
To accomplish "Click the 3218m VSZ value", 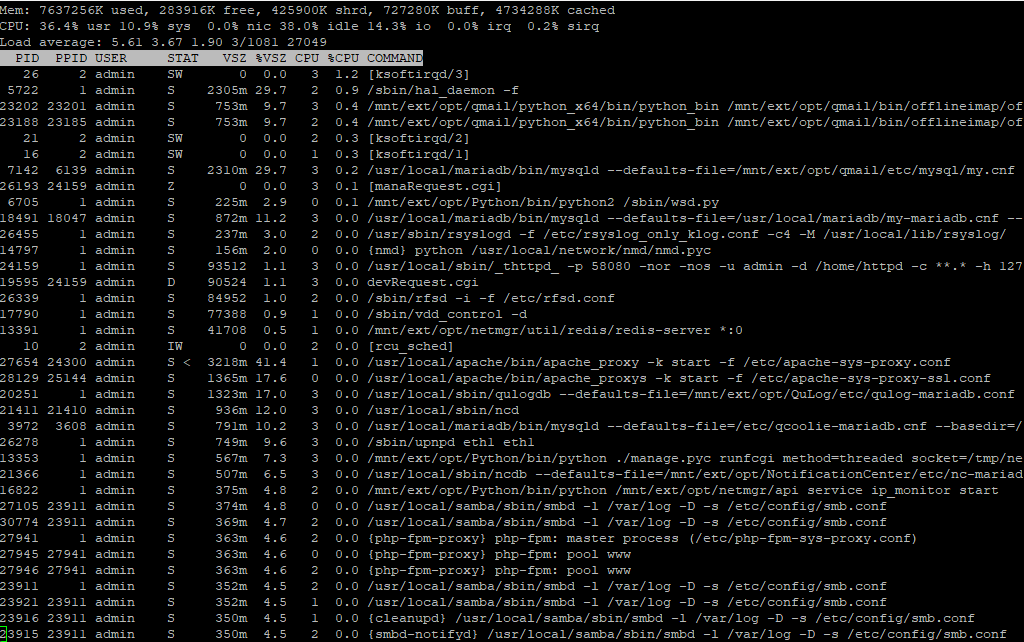I will point(227,362).
